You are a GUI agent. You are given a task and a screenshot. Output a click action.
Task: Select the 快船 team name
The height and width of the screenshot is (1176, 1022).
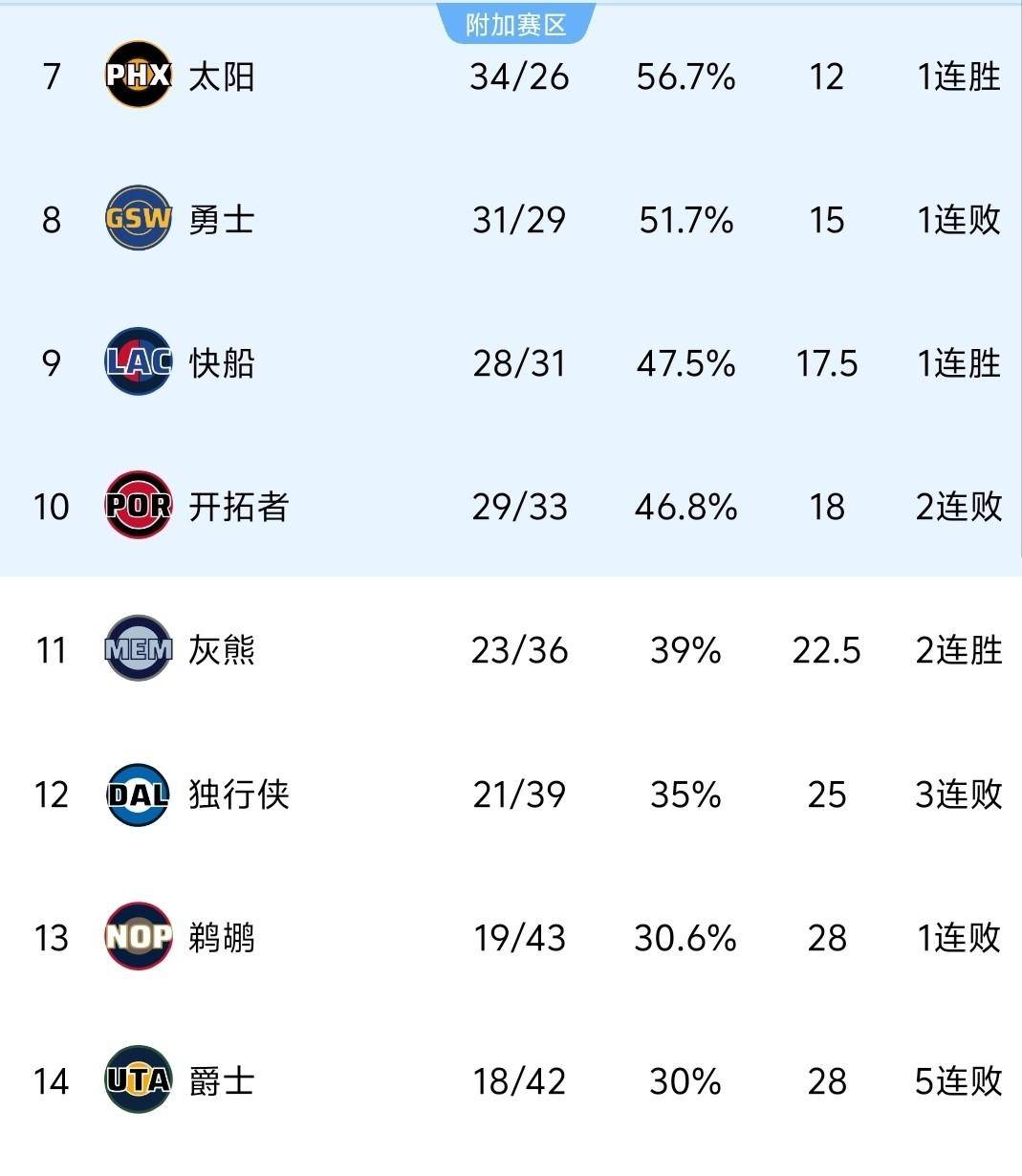222,363
